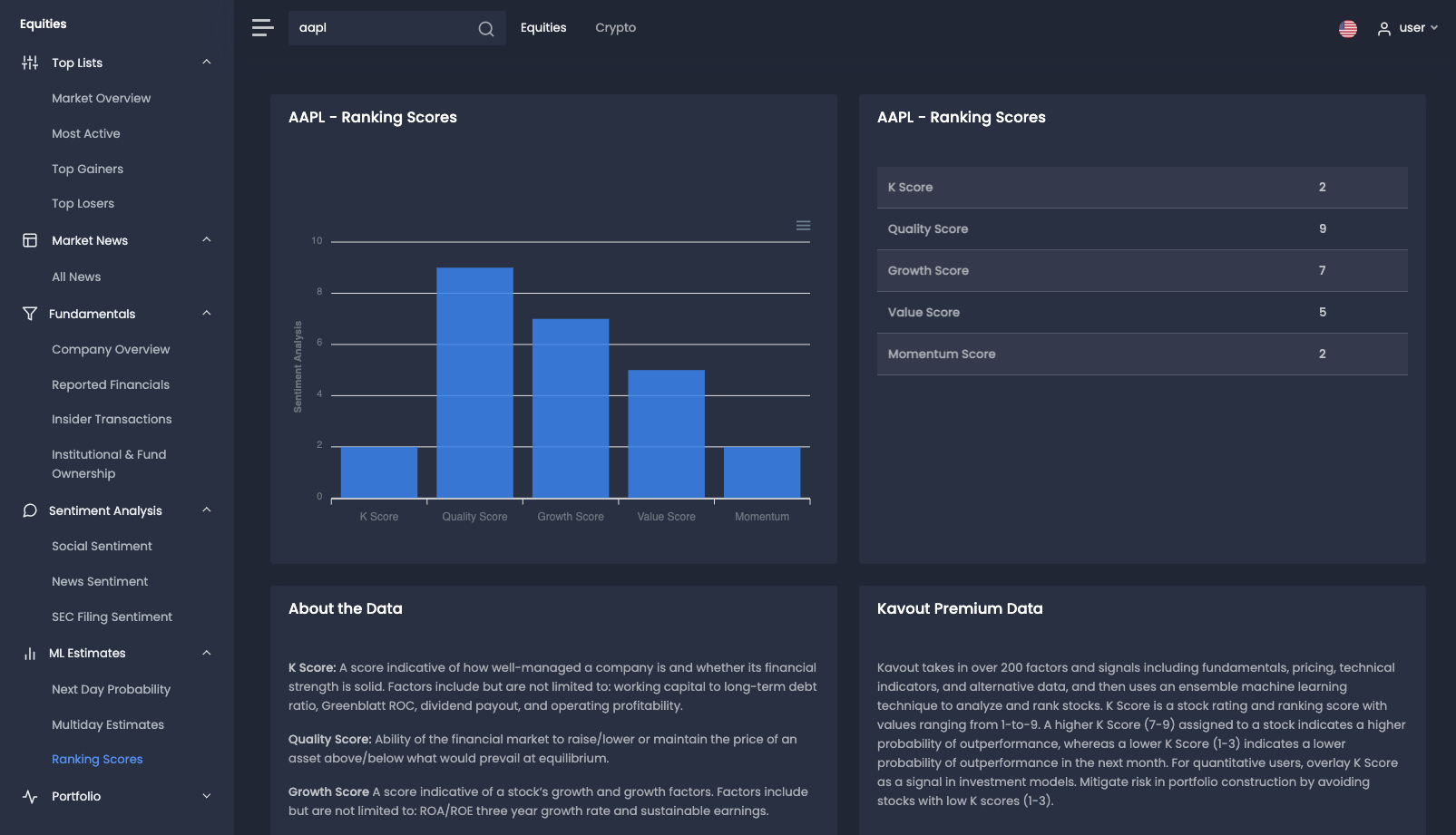
Task: Click the Quality Score bar in chart
Action: pyautogui.click(x=474, y=383)
